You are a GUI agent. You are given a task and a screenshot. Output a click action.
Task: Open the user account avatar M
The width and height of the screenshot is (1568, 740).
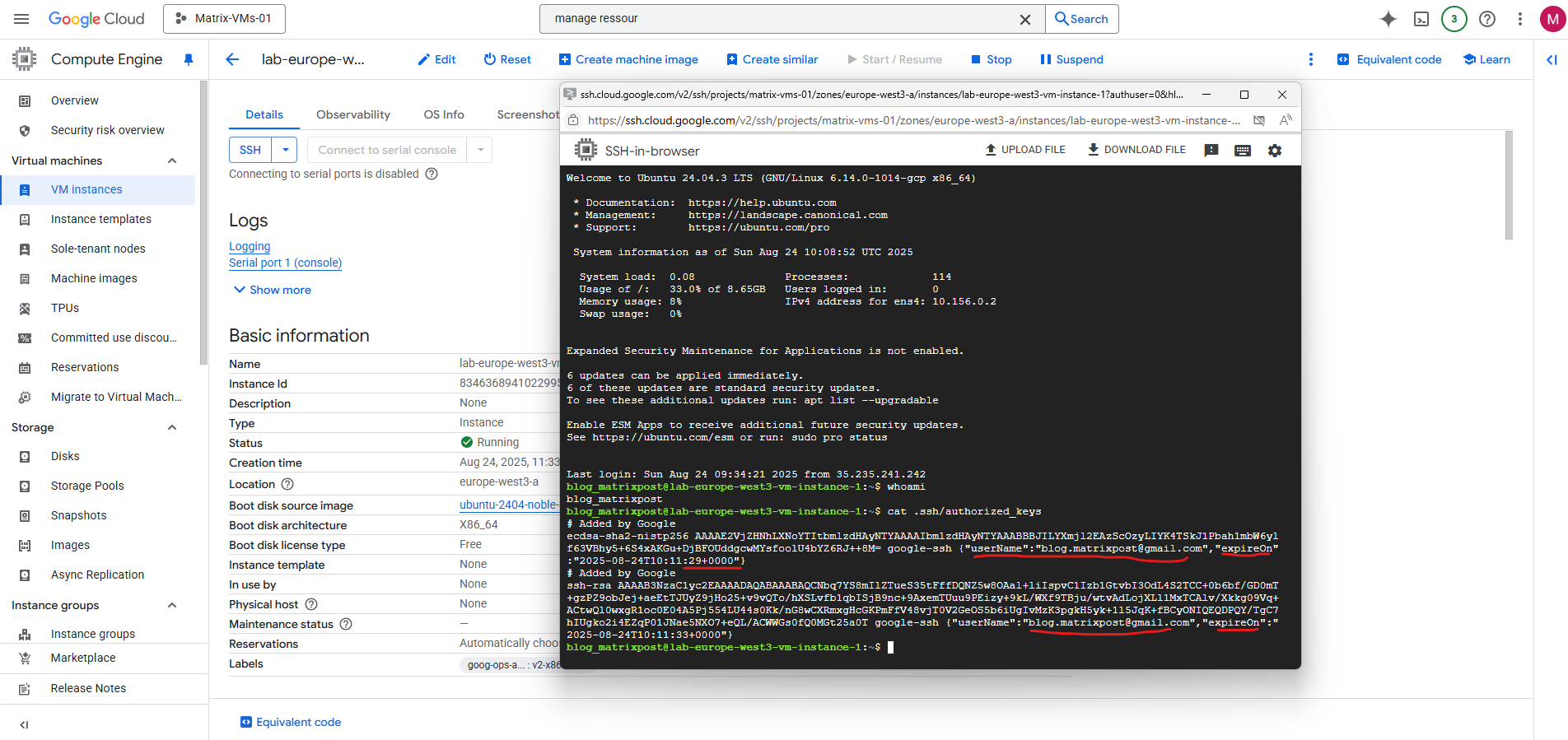(1553, 19)
